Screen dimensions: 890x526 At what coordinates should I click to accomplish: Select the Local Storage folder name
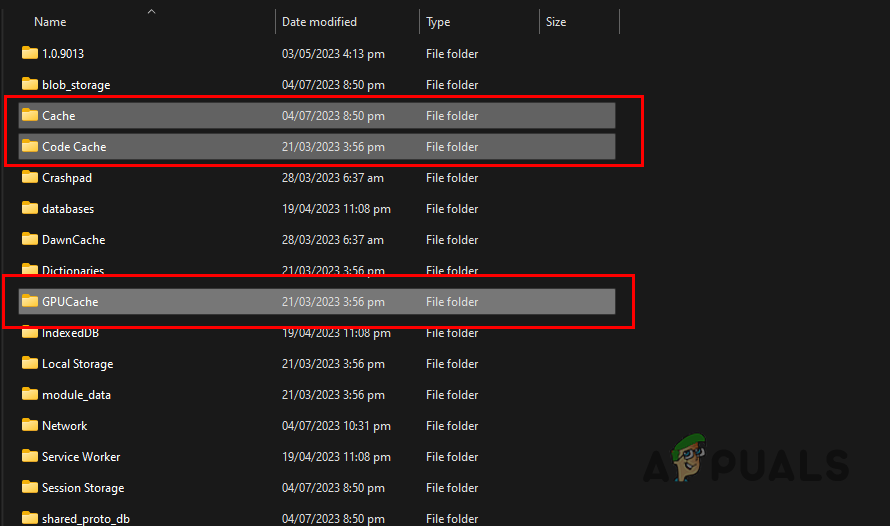pos(78,364)
